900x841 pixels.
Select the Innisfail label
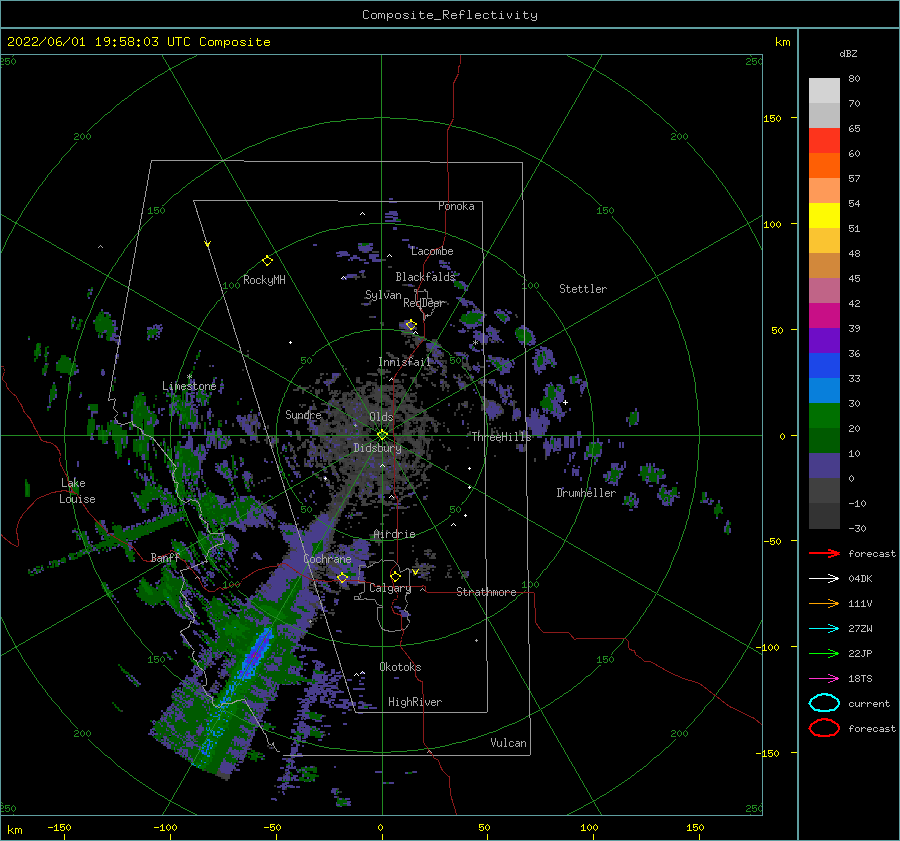click(x=404, y=362)
